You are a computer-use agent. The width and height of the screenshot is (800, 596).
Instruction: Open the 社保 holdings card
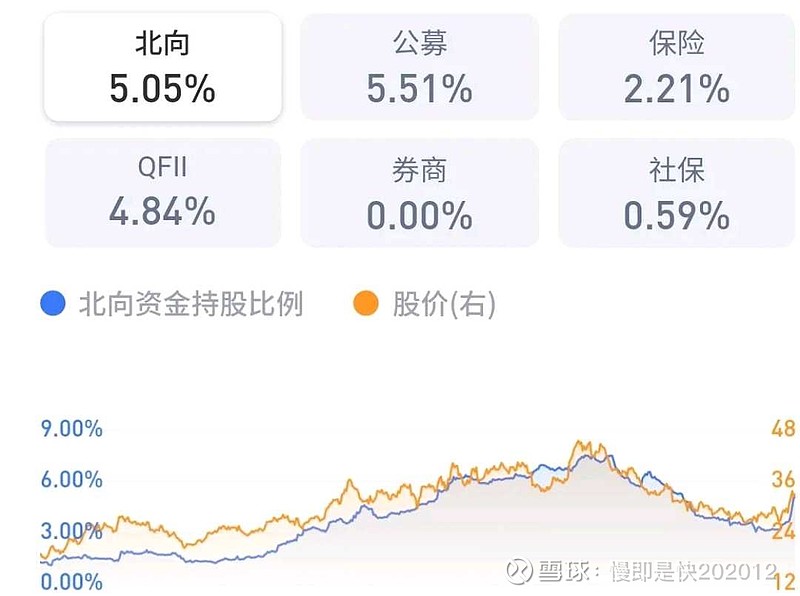(677, 192)
